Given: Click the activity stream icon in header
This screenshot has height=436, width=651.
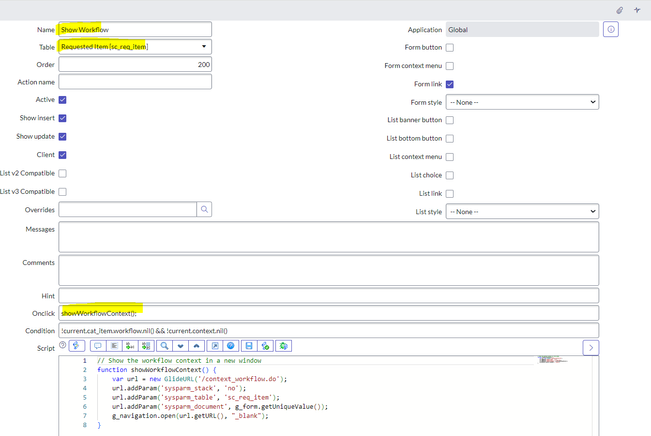Looking at the screenshot, I should pyautogui.click(x=637, y=10).
